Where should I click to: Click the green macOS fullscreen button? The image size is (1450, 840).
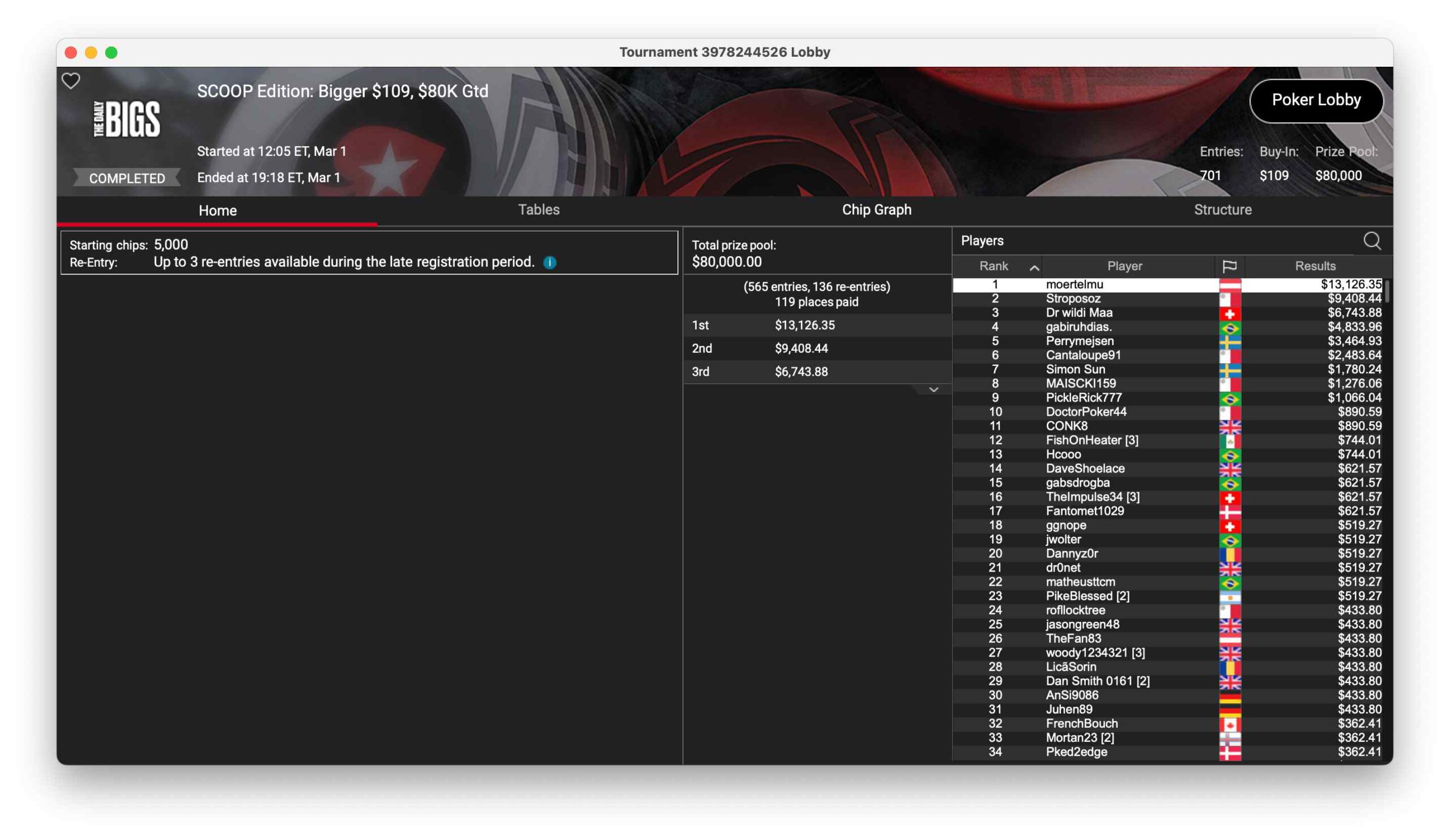[x=112, y=52]
